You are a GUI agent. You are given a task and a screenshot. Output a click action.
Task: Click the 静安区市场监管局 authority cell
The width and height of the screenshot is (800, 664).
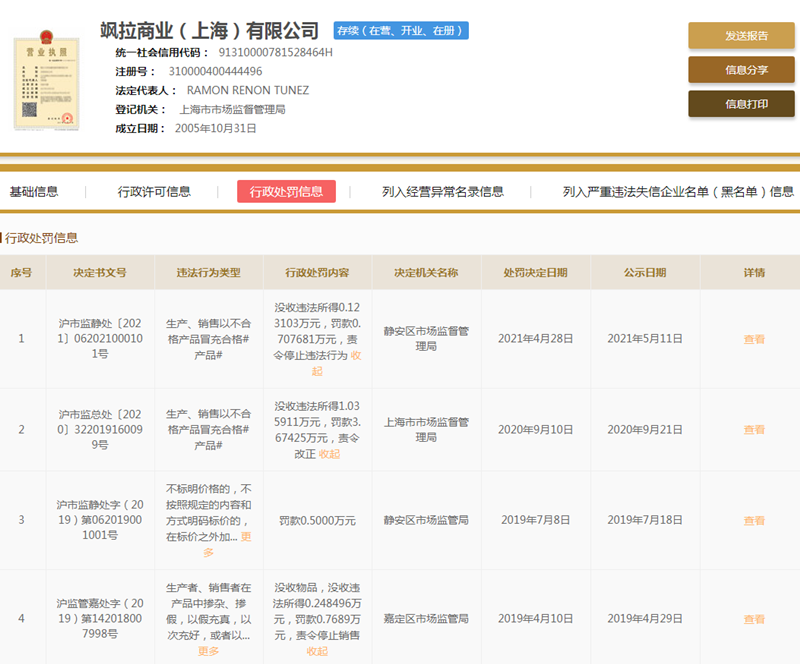click(x=426, y=520)
